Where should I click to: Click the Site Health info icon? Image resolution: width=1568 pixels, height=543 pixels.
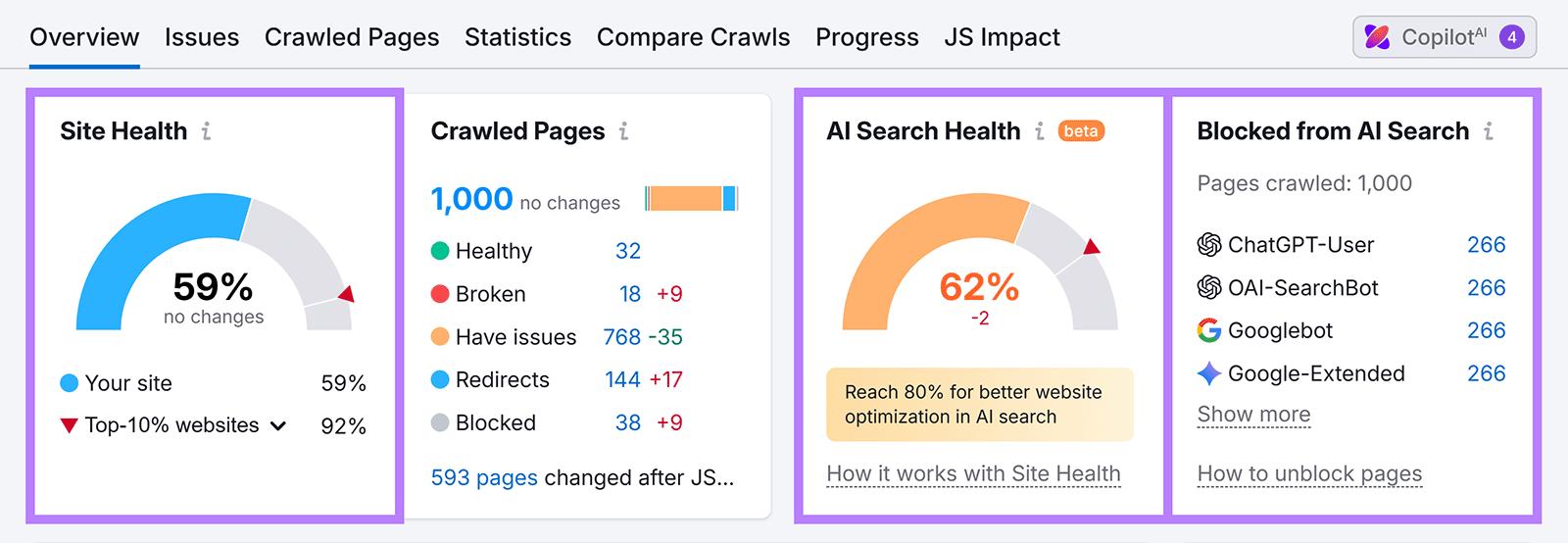pyautogui.click(x=206, y=131)
